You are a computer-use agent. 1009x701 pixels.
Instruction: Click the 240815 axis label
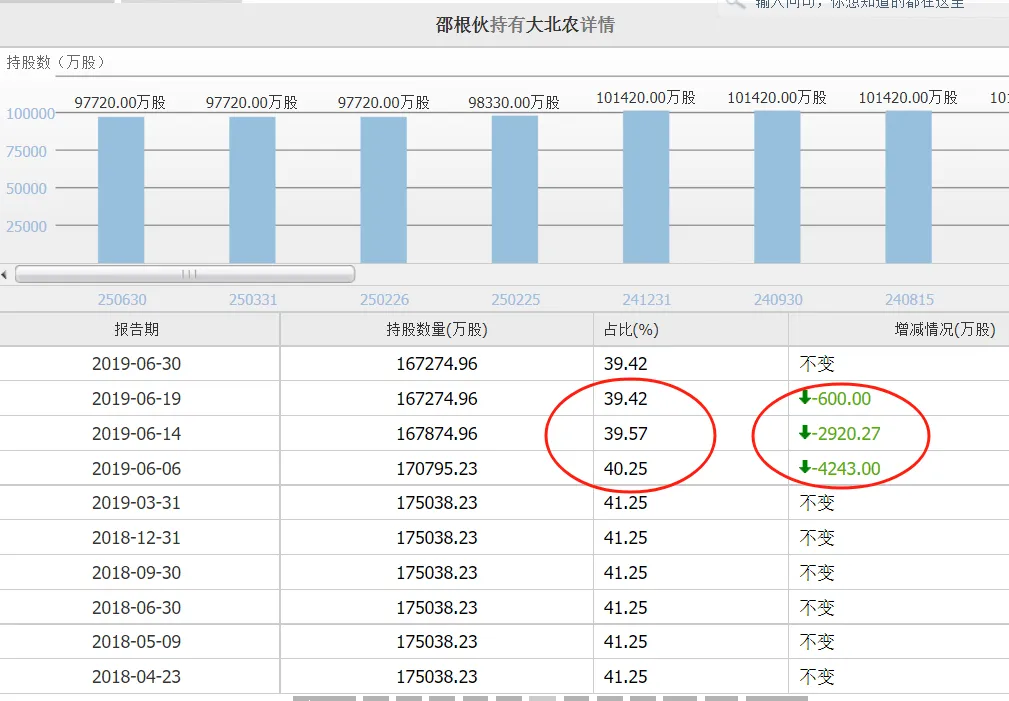(x=909, y=299)
